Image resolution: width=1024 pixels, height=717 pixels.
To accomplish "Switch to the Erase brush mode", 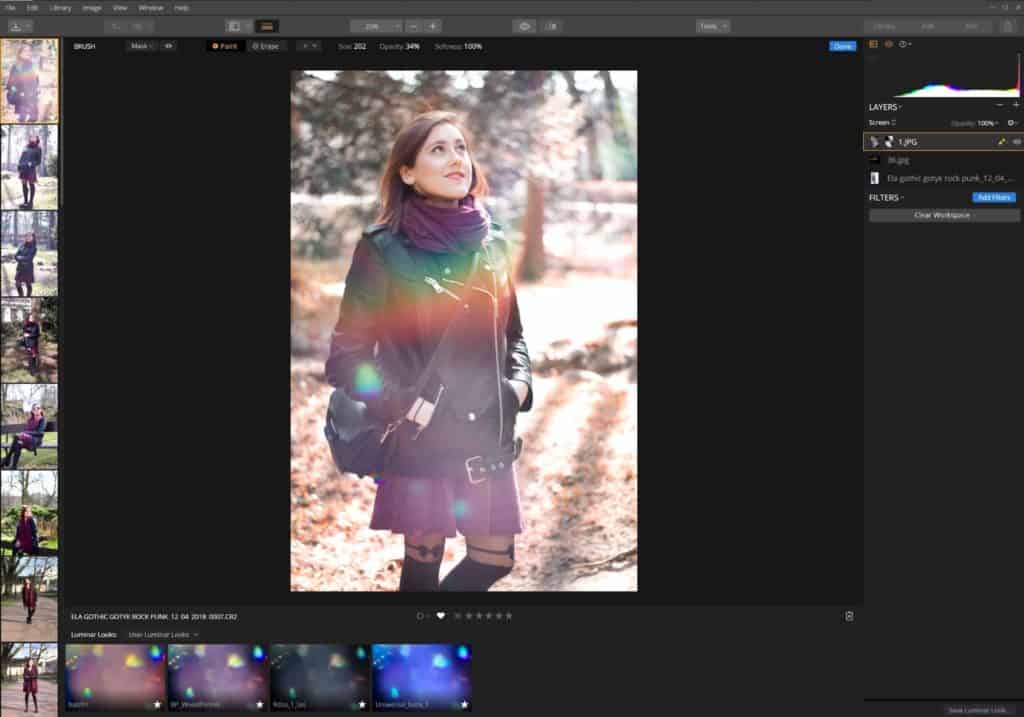I will click(x=268, y=46).
